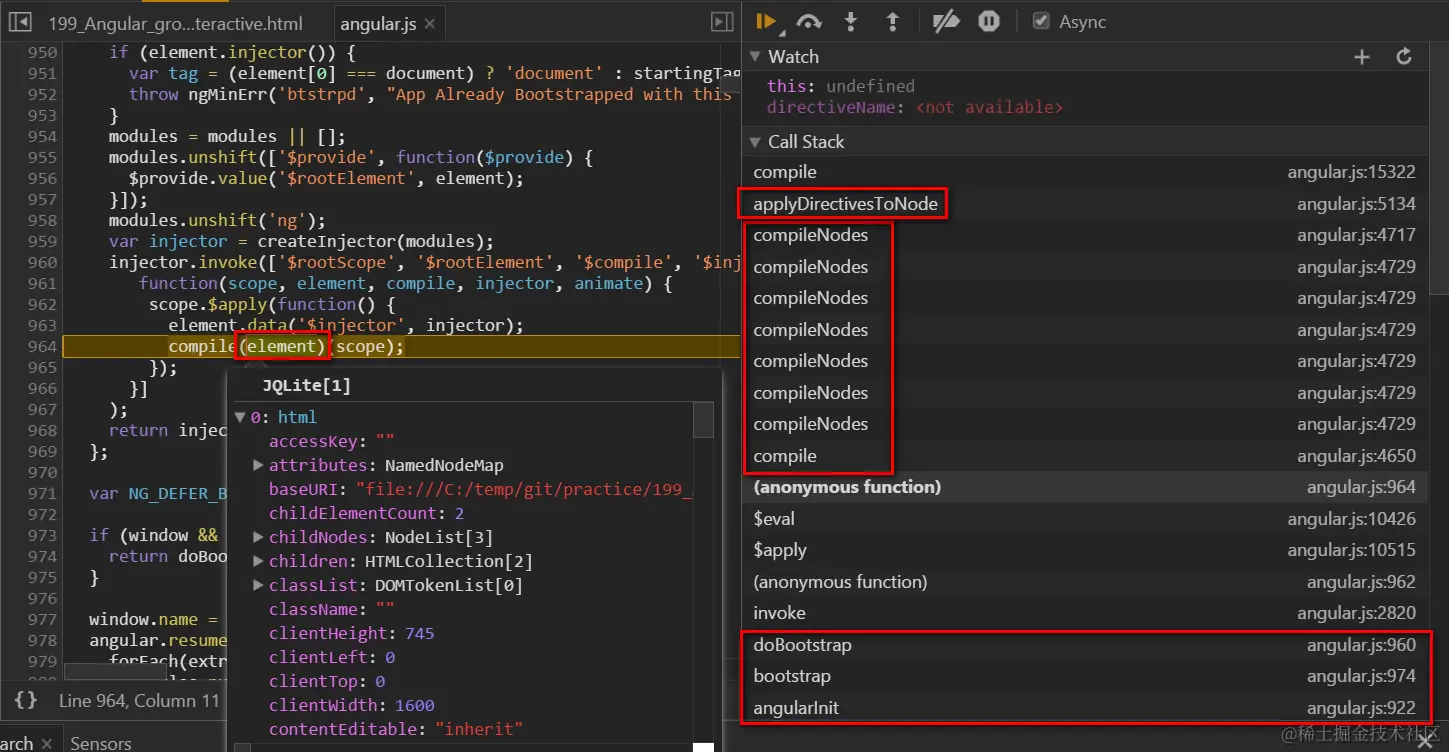This screenshot has height=752, width=1449.
Task: Click the directiveName watch expression
Action: click(x=915, y=107)
